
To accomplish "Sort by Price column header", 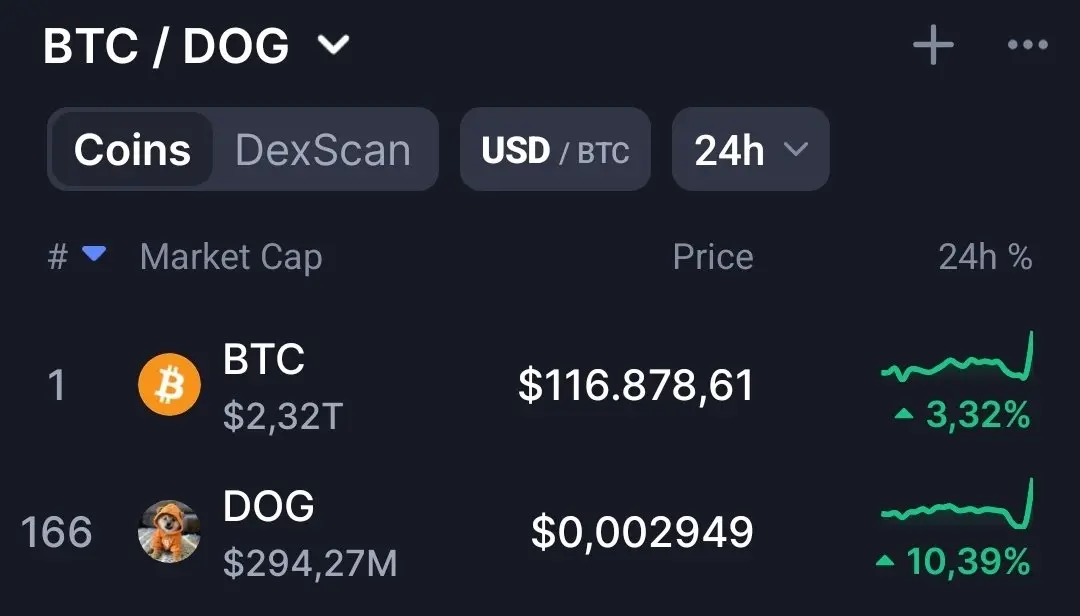I will pyautogui.click(x=713, y=257).
